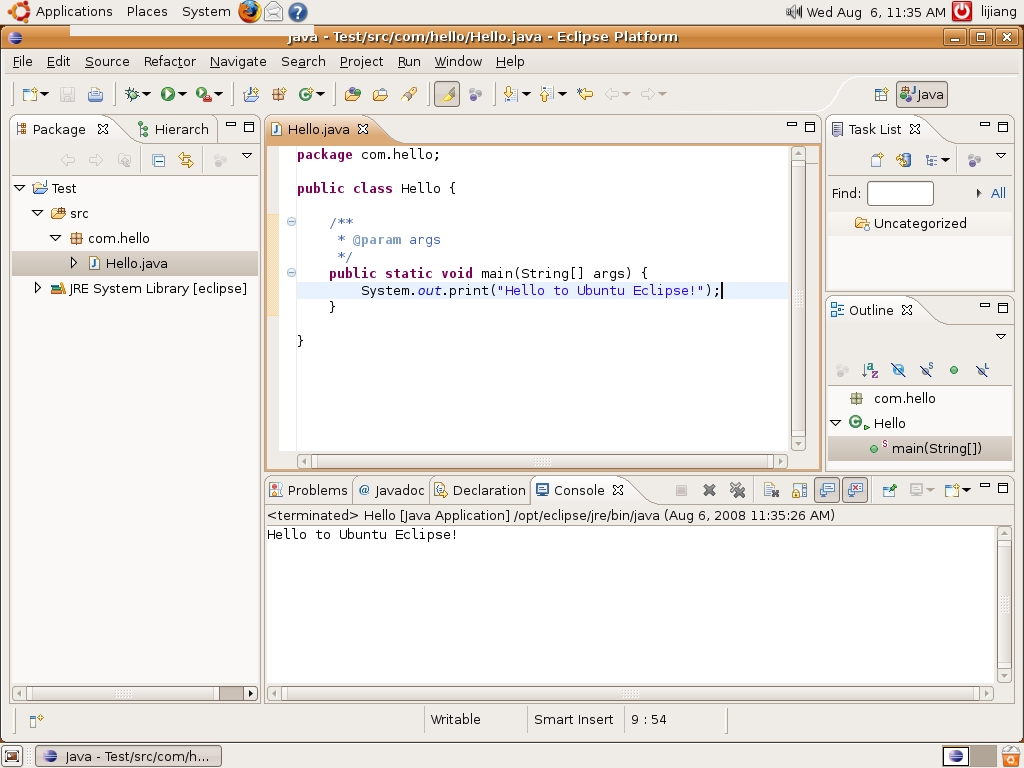Click the Next Annotation arrow icon
1024x768 pixels.
(x=511, y=95)
